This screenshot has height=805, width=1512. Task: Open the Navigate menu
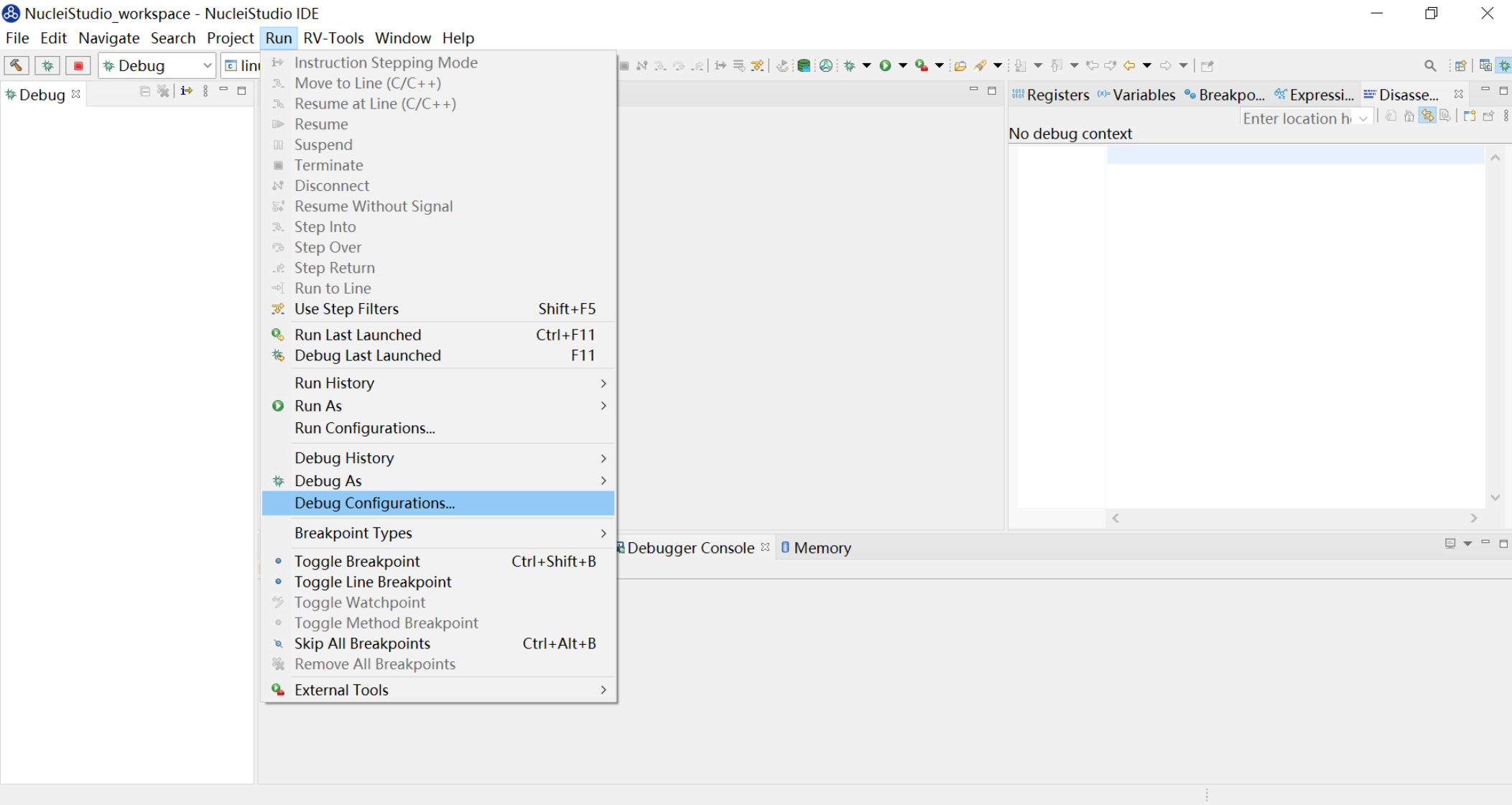point(109,38)
